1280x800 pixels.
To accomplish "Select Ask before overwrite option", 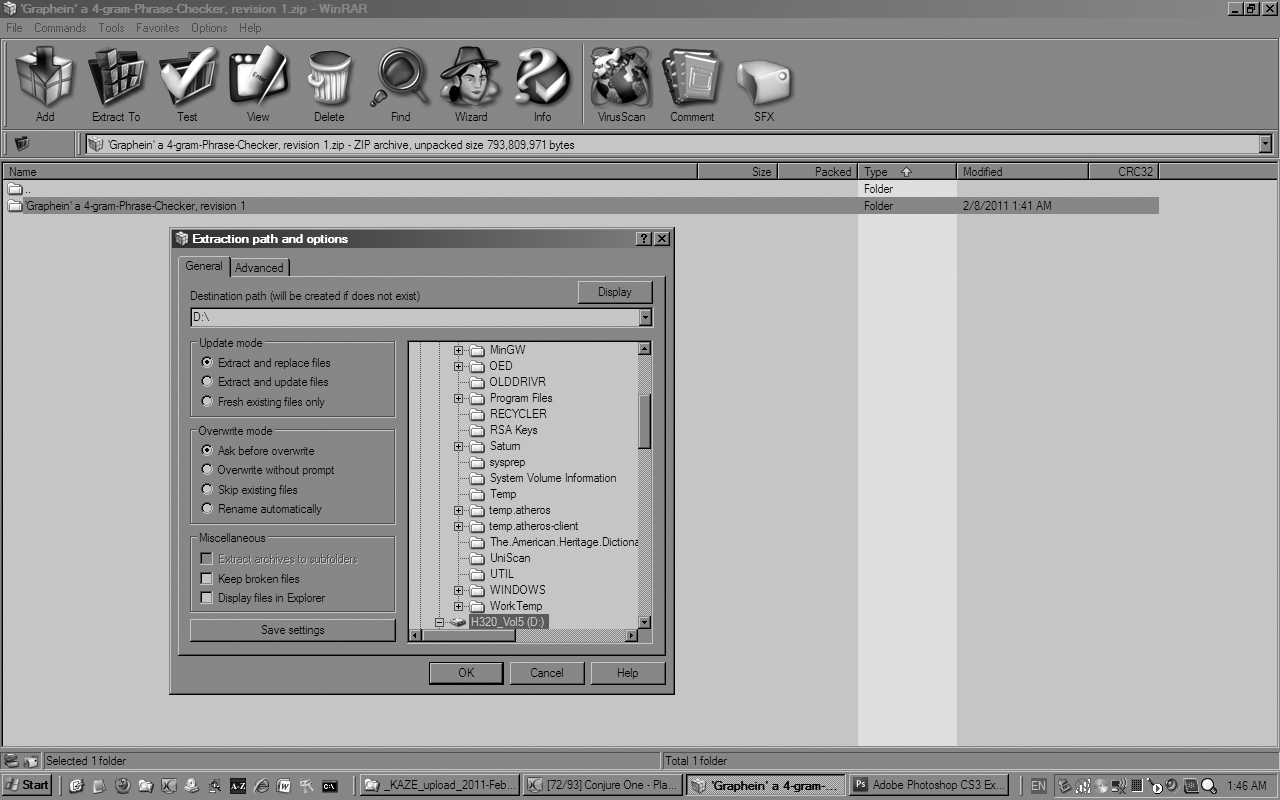I will point(207,451).
